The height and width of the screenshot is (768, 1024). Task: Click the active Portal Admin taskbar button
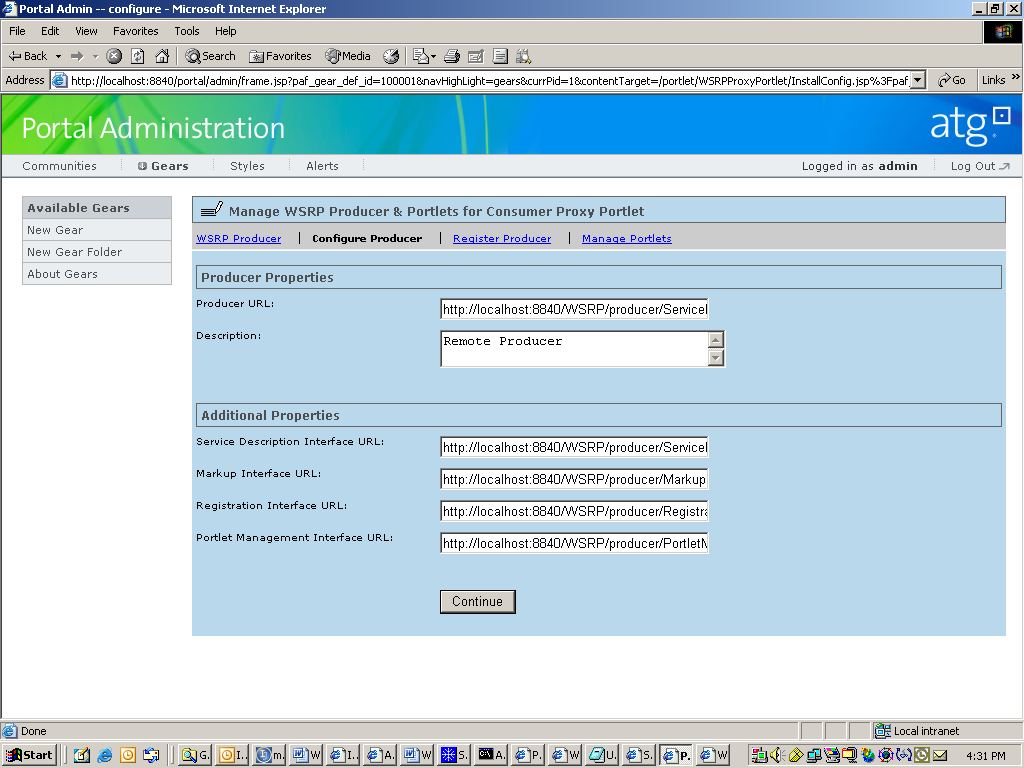(x=675, y=755)
